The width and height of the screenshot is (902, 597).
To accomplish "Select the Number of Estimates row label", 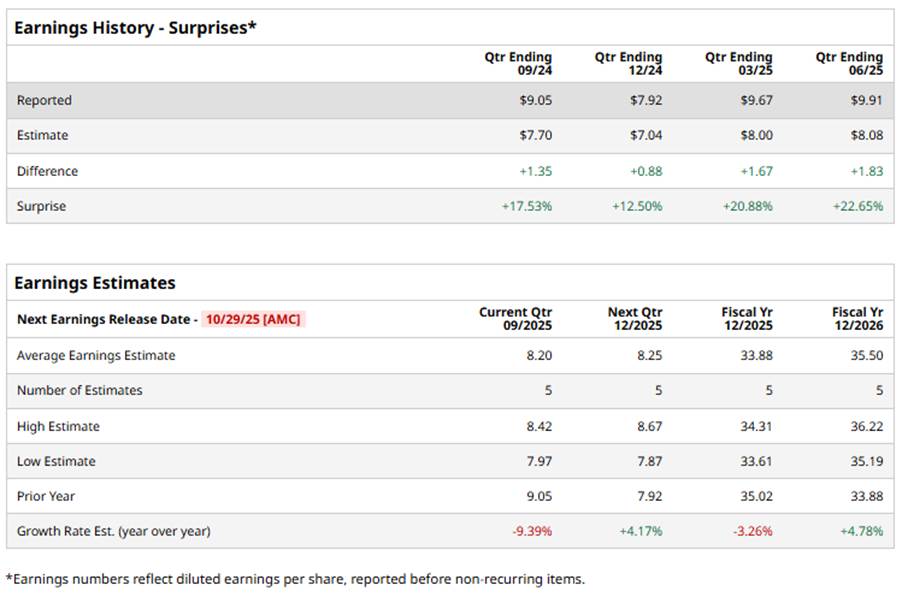I will tap(79, 390).
